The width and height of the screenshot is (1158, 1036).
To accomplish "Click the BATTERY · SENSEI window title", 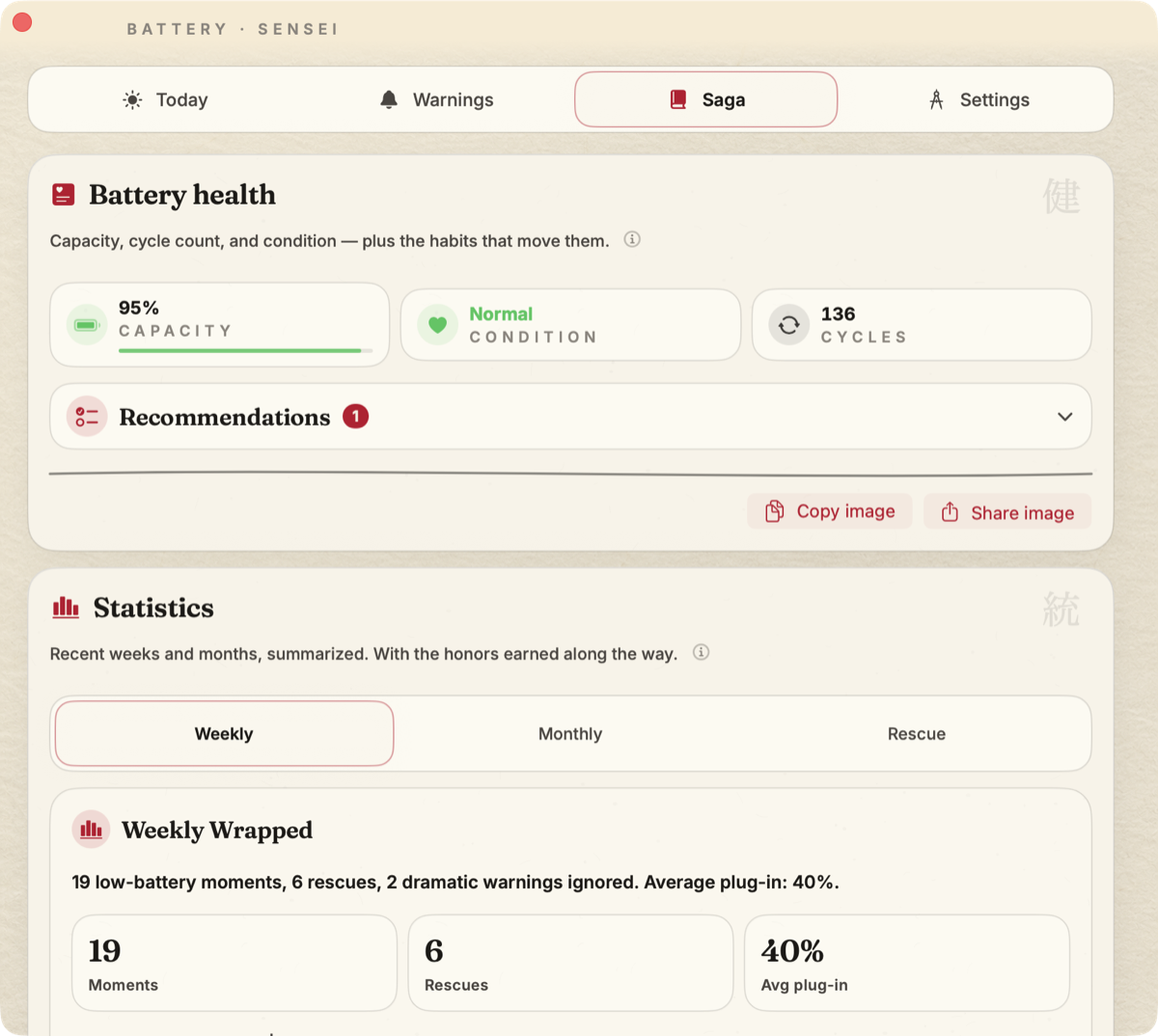I will pyautogui.click(x=233, y=29).
